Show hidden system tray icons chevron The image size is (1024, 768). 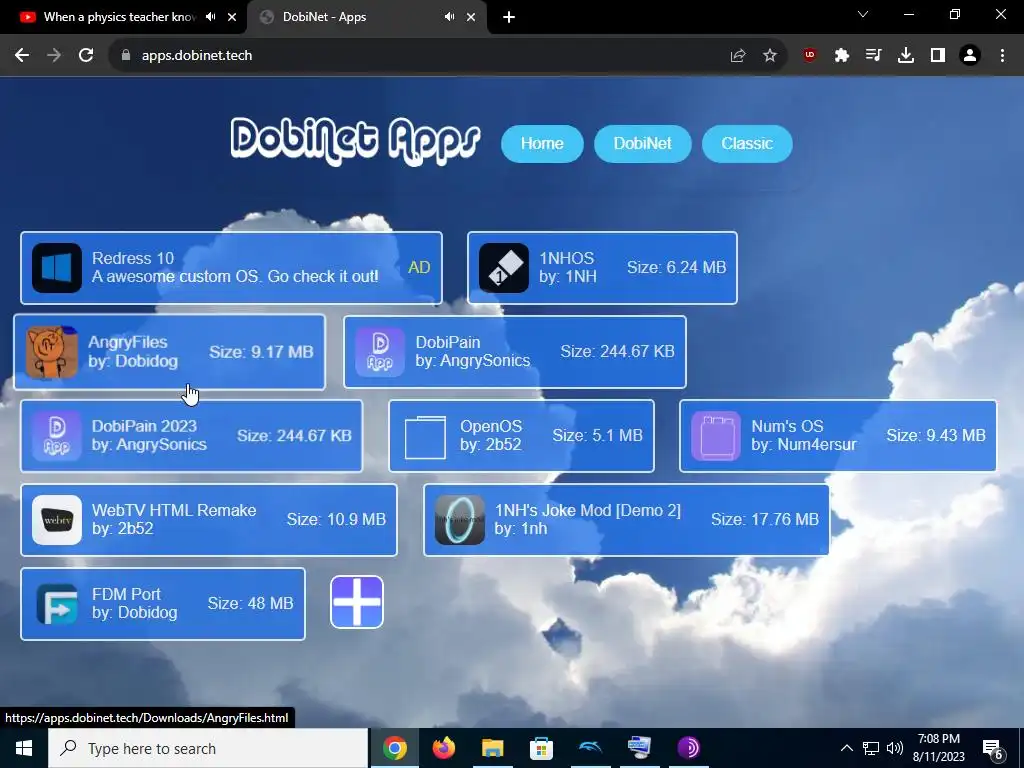(846, 748)
